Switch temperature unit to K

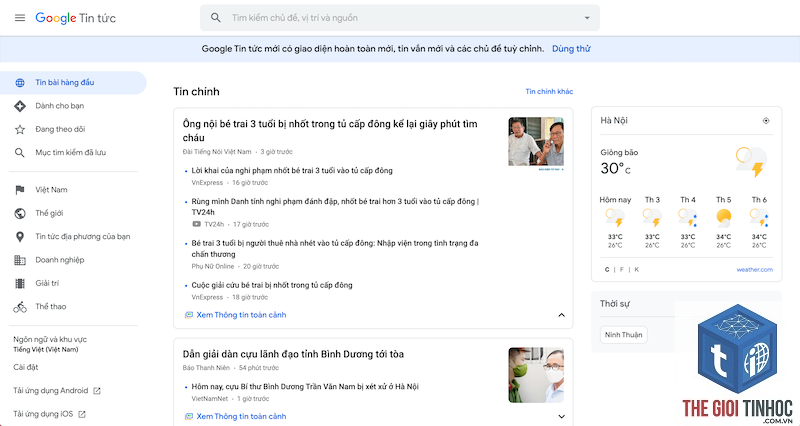click(636, 270)
